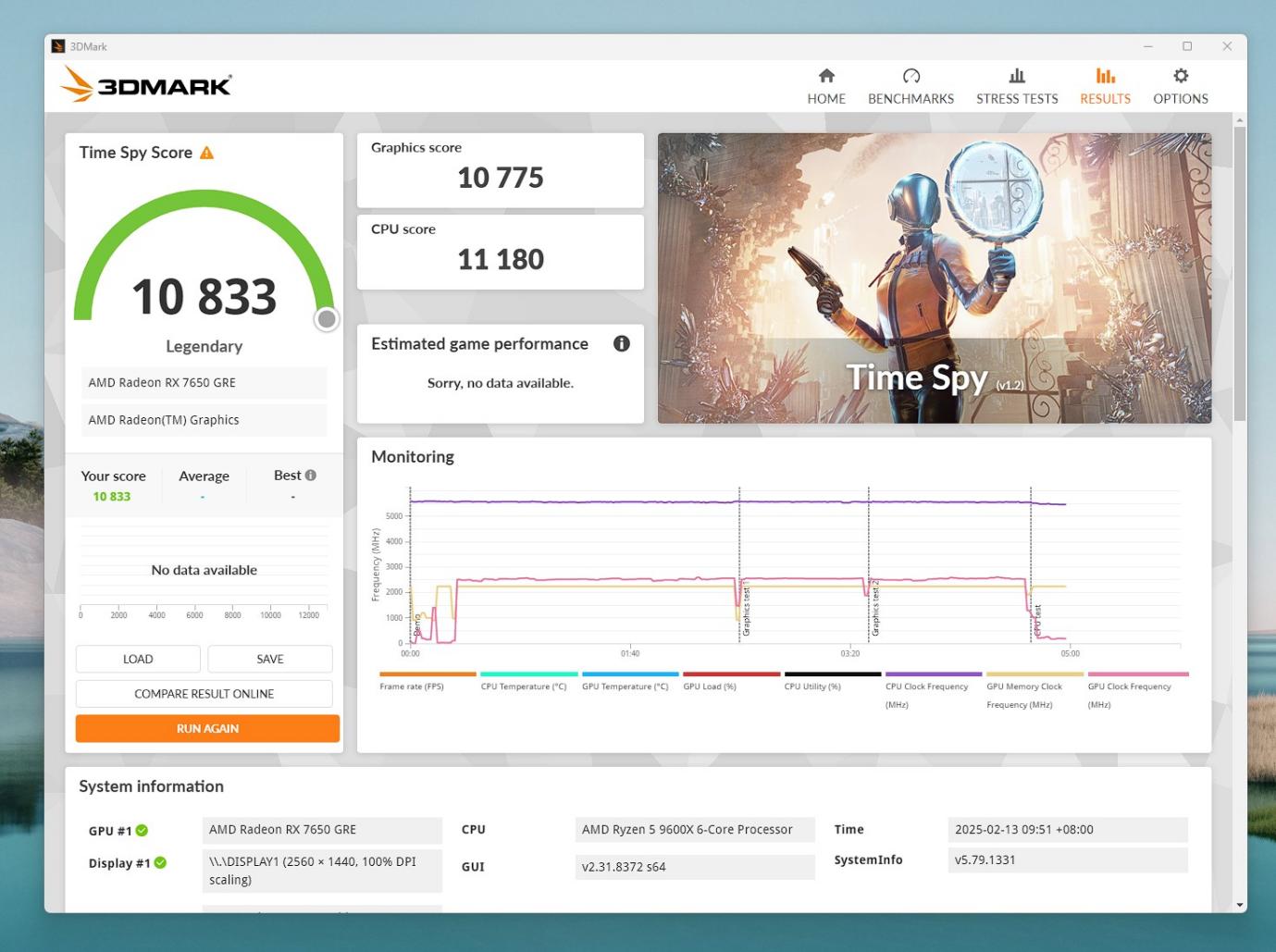Click the GPU #1 AMD Radeon RX 7650 GRE field
Screen dimensions: 1276x952
click(321, 830)
